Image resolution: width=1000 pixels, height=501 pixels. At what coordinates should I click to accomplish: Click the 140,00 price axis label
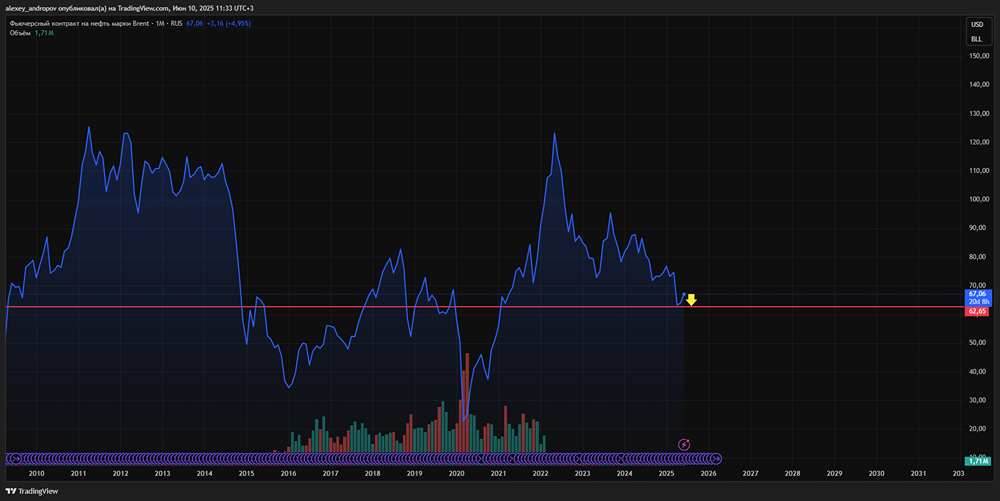point(979,84)
